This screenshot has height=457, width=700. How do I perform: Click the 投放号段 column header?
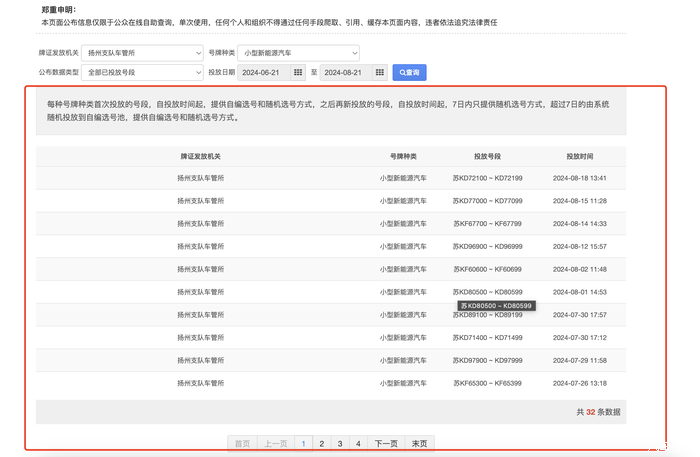click(x=487, y=157)
